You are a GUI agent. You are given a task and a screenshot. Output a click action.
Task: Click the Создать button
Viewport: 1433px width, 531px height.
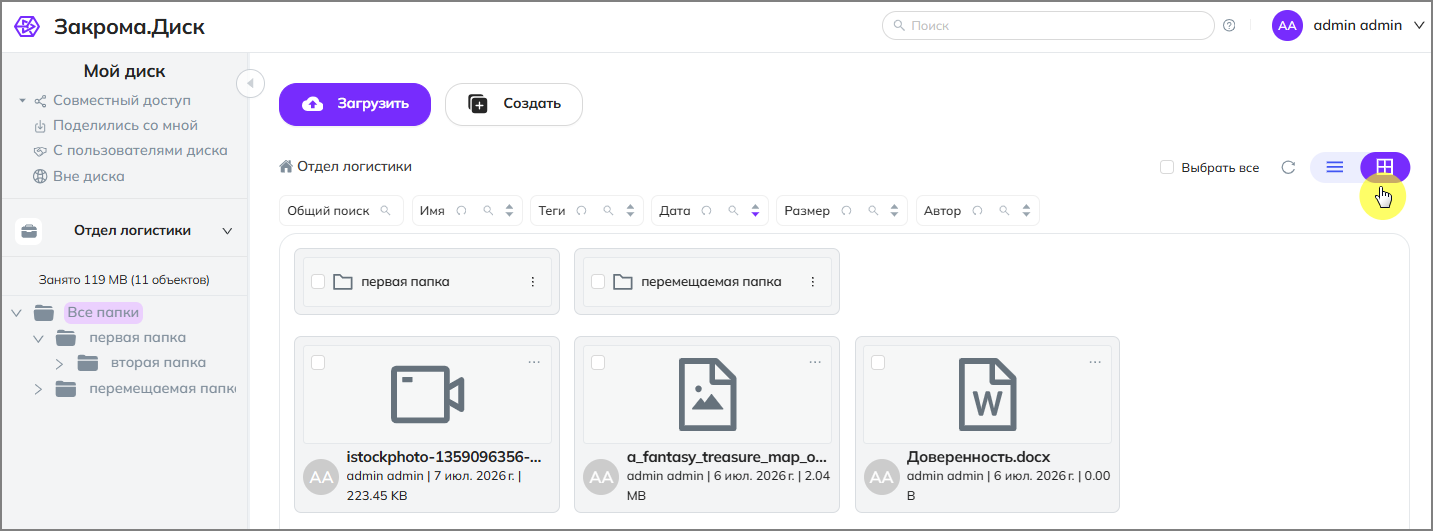click(514, 104)
